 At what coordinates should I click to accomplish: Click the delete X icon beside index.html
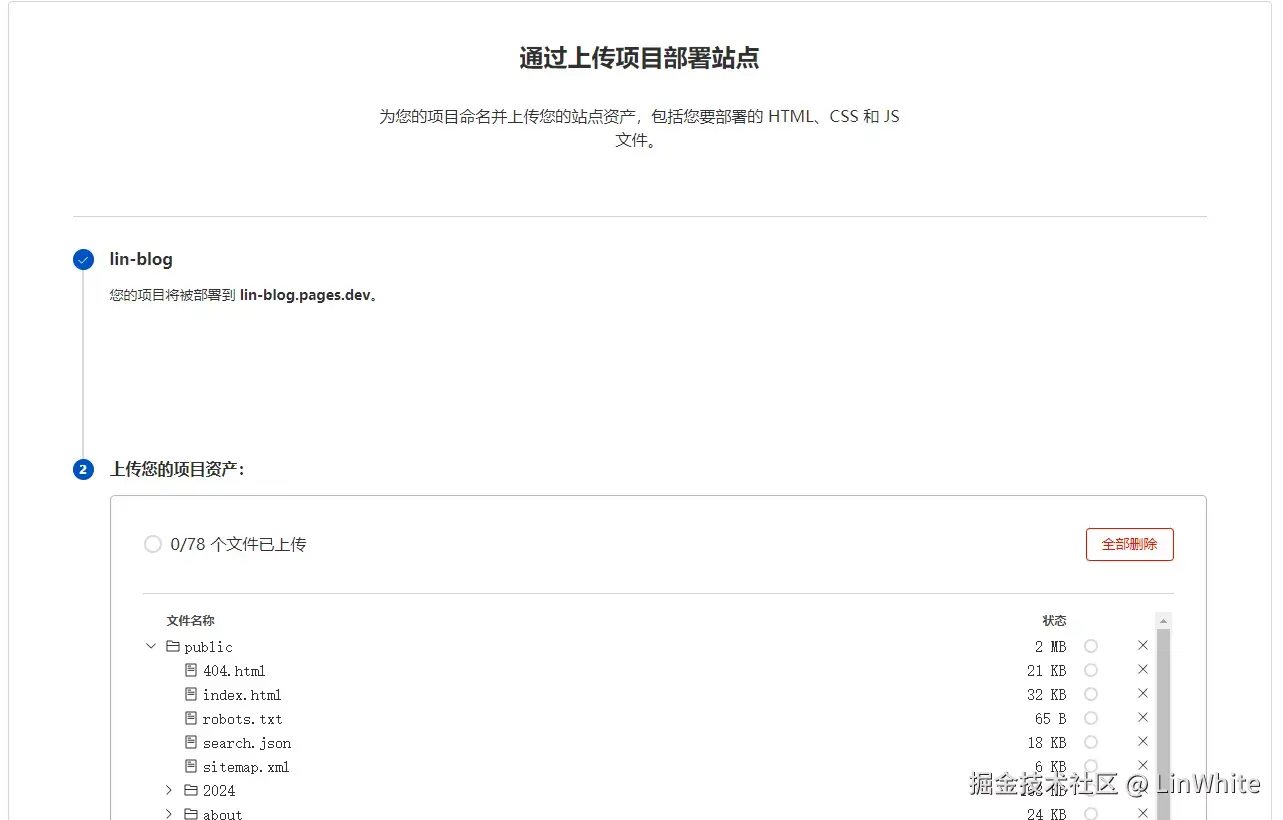pos(1142,693)
